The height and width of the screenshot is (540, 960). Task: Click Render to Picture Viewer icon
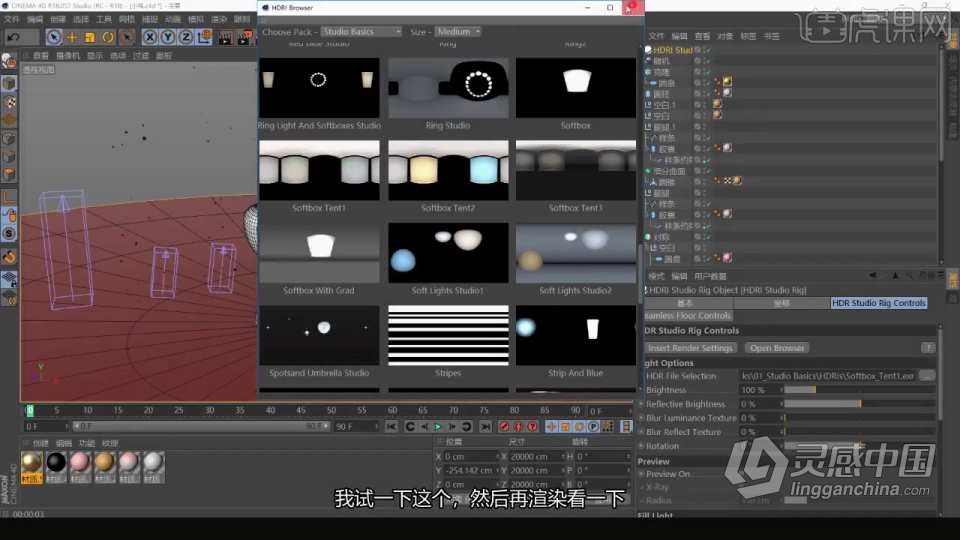pos(244,38)
